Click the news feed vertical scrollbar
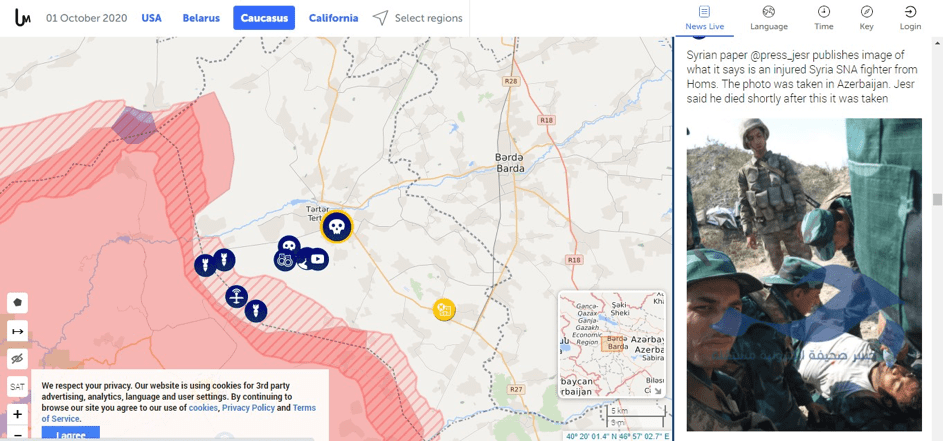Image resolution: width=943 pixels, height=441 pixels. click(x=936, y=199)
